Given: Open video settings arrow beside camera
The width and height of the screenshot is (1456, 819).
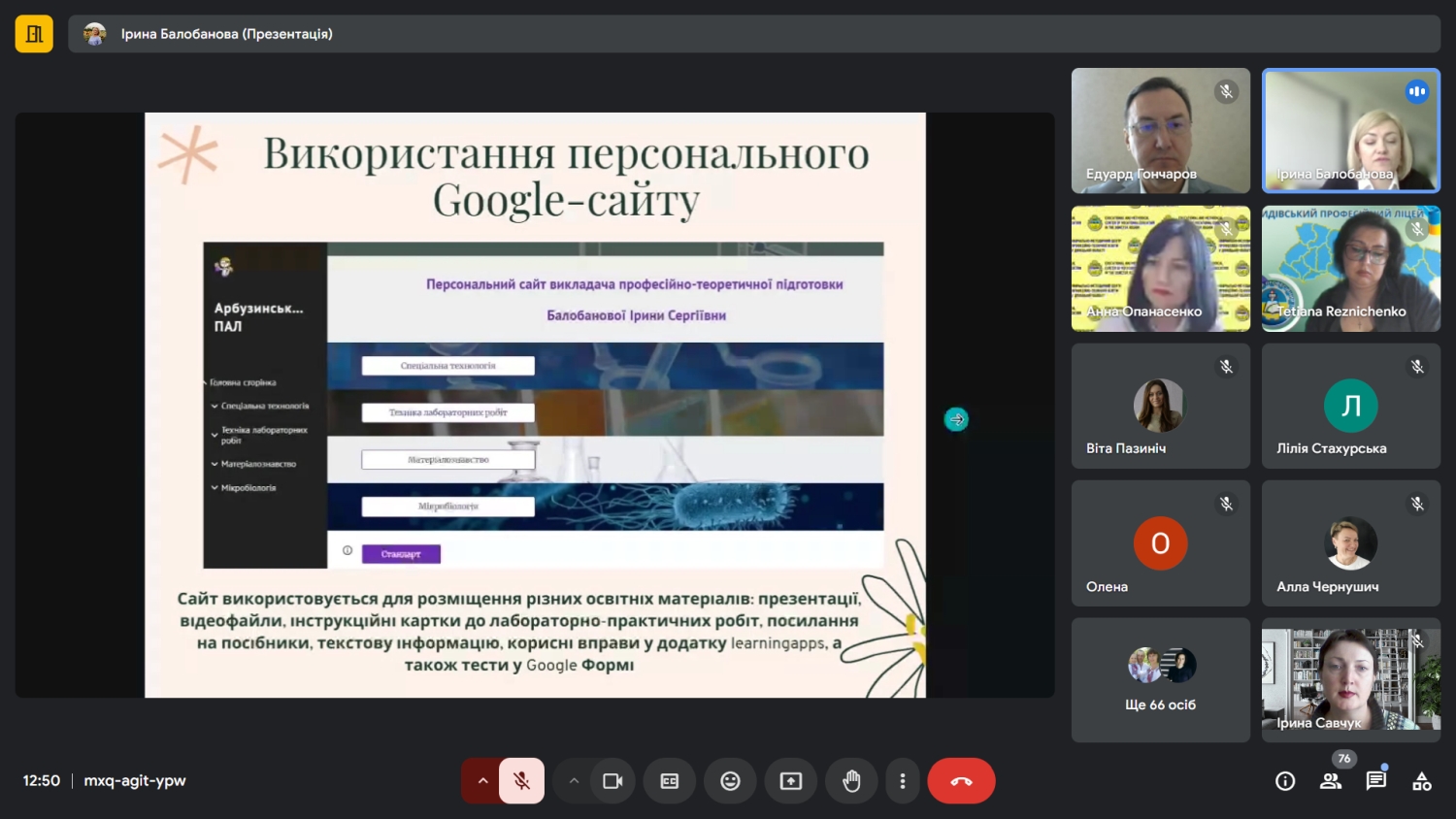Looking at the screenshot, I should click(574, 781).
